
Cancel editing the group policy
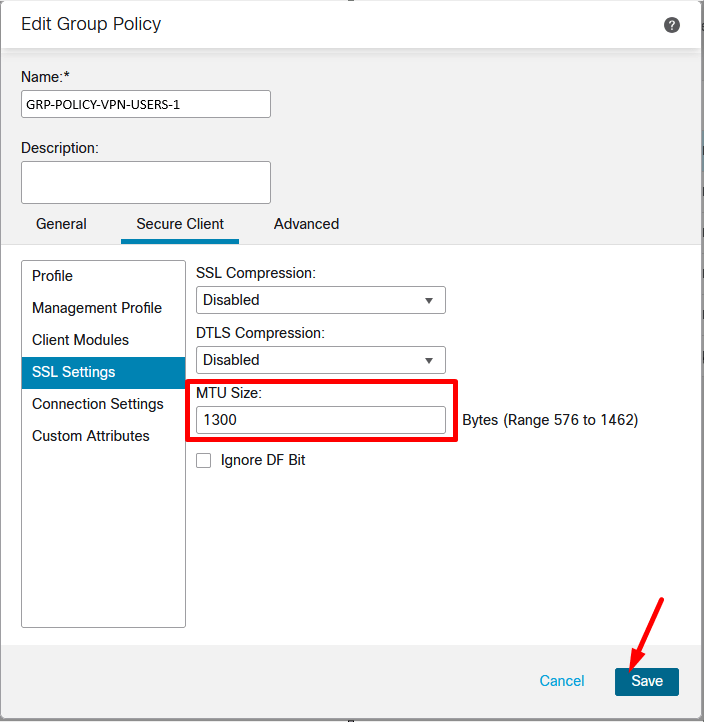pos(562,681)
